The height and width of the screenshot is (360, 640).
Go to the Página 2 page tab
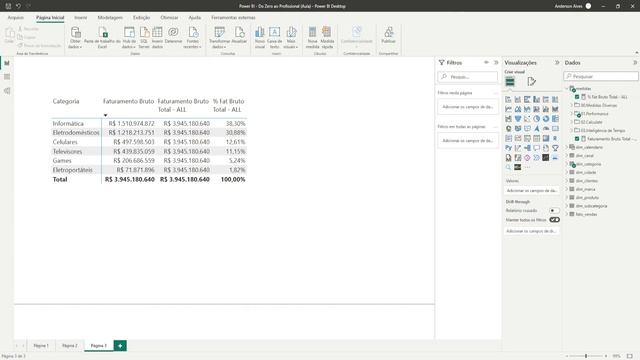pos(70,346)
